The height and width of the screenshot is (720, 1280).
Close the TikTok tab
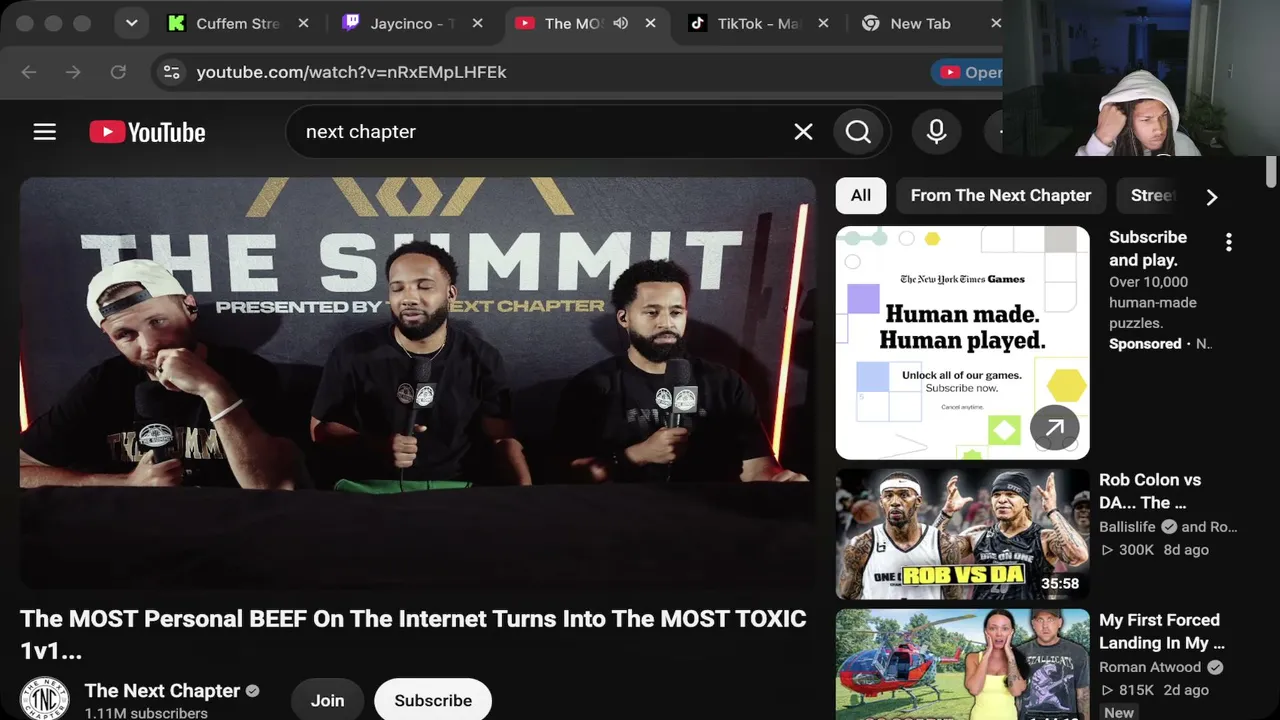824,23
